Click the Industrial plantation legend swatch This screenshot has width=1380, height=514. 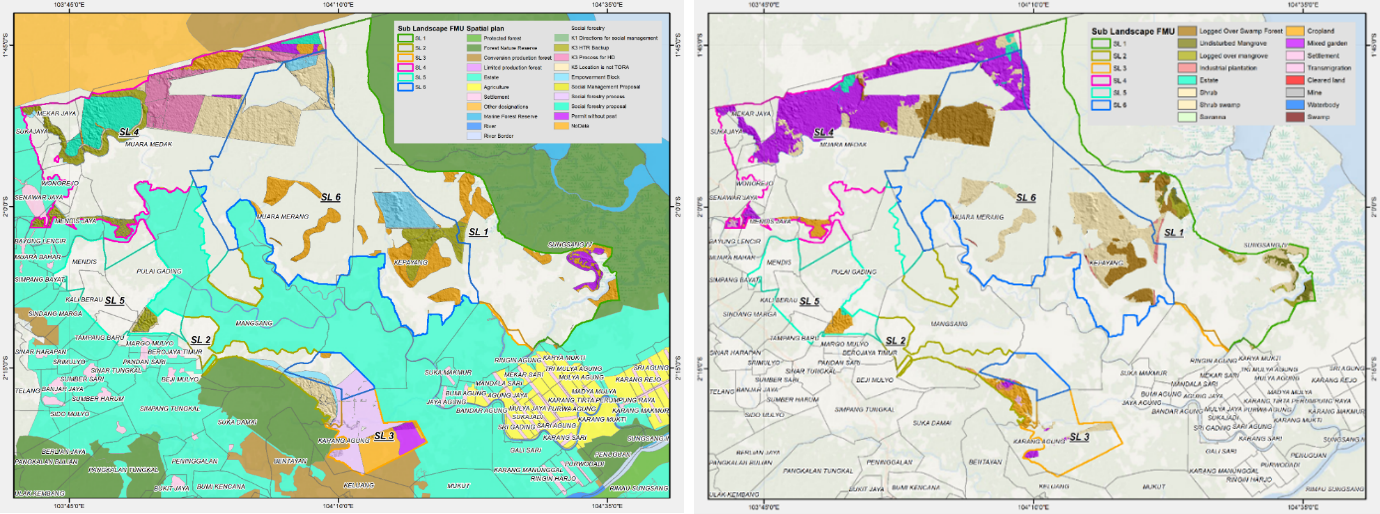(x=1187, y=68)
